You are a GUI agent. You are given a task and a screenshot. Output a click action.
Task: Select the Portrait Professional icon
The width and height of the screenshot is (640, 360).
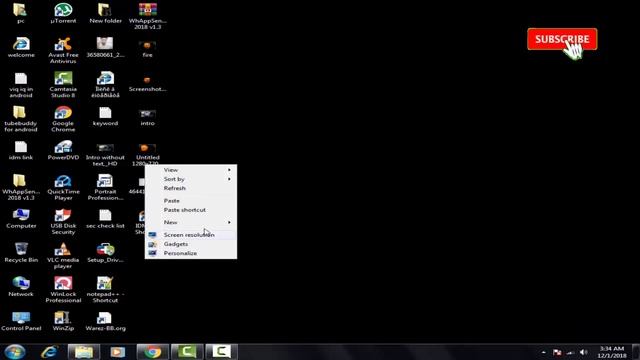[x=105, y=187]
